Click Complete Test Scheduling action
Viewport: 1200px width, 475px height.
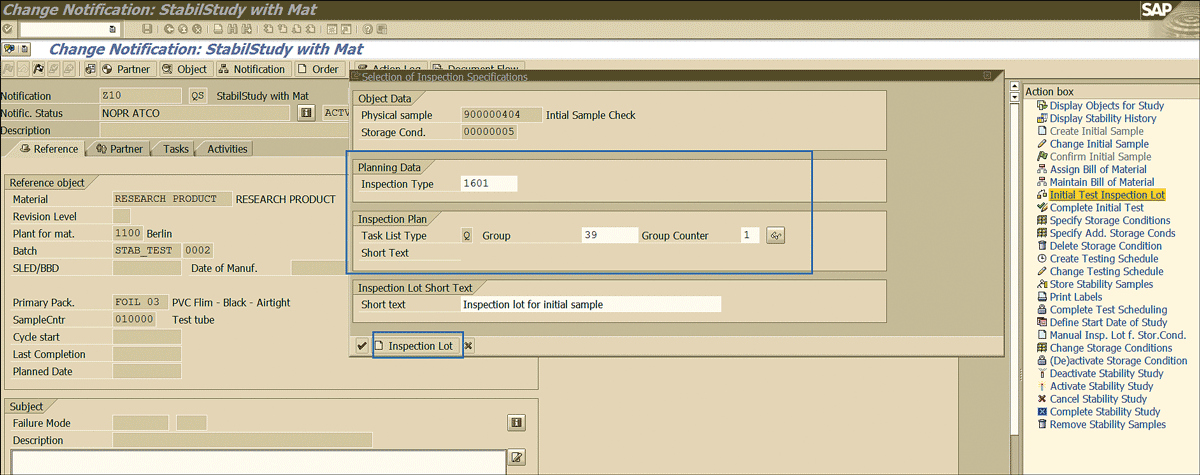[x=1108, y=310]
